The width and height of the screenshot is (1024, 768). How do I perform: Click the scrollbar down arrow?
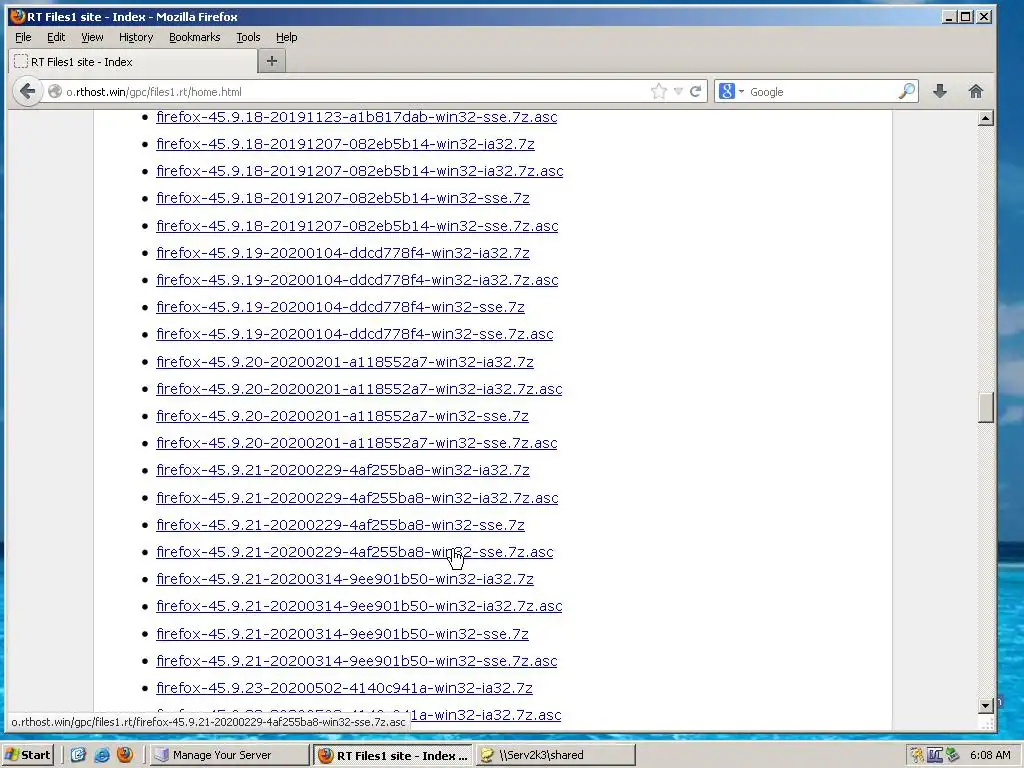(986, 705)
